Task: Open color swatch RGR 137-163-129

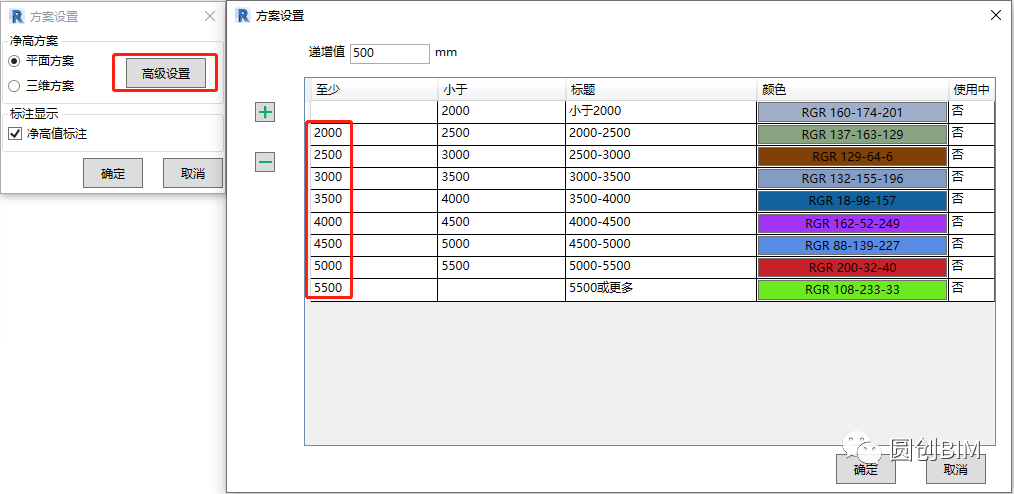Action: coord(852,134)
